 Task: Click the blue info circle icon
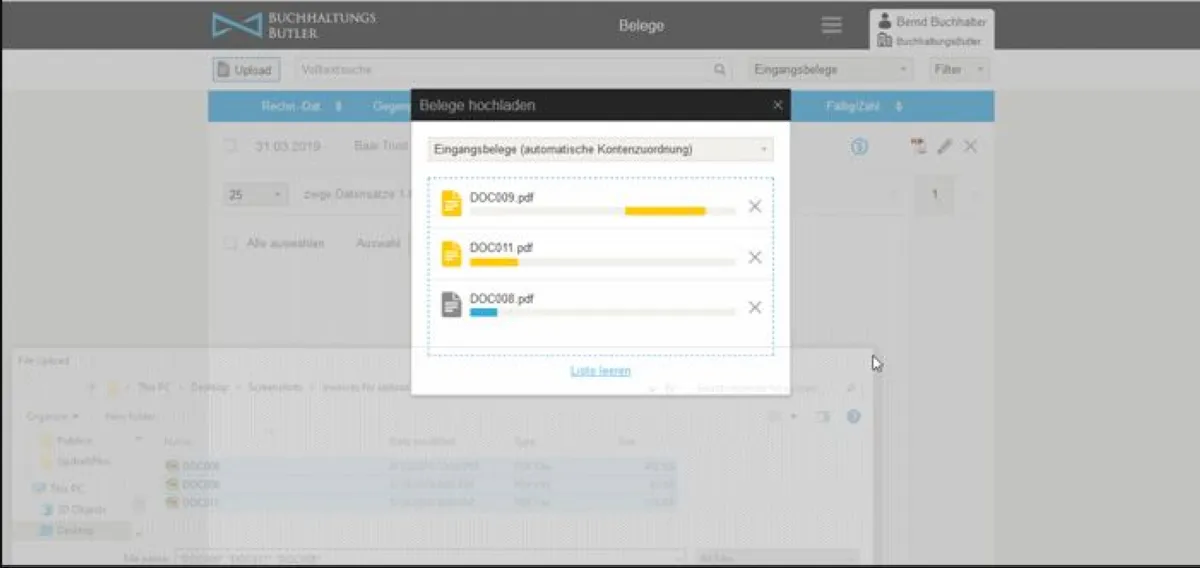pos(859,146)
